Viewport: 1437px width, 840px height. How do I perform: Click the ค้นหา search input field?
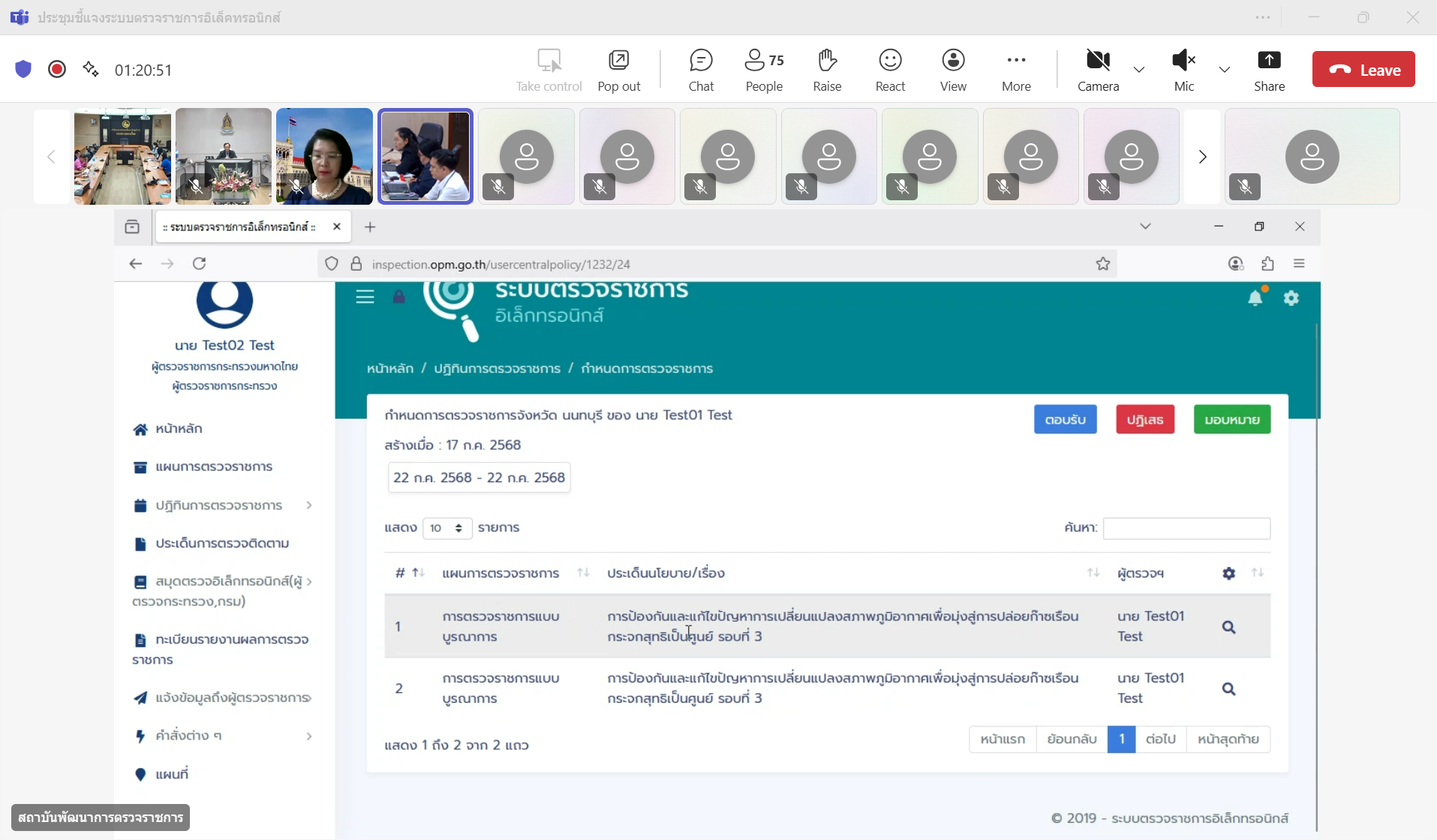1186,528
